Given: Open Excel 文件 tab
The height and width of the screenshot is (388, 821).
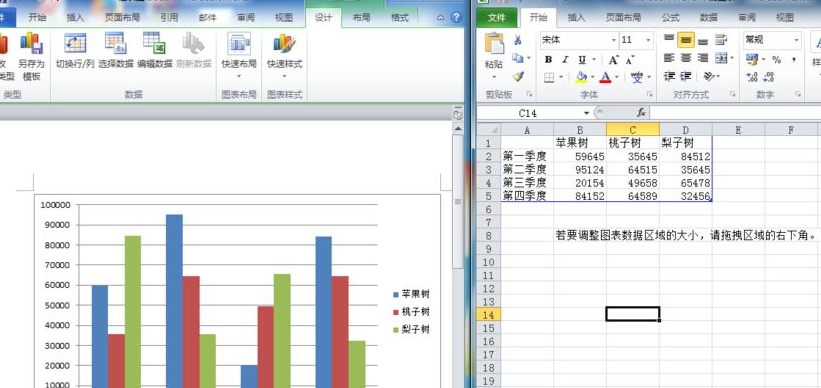Looking at the screenshot, I should [497, 18].
